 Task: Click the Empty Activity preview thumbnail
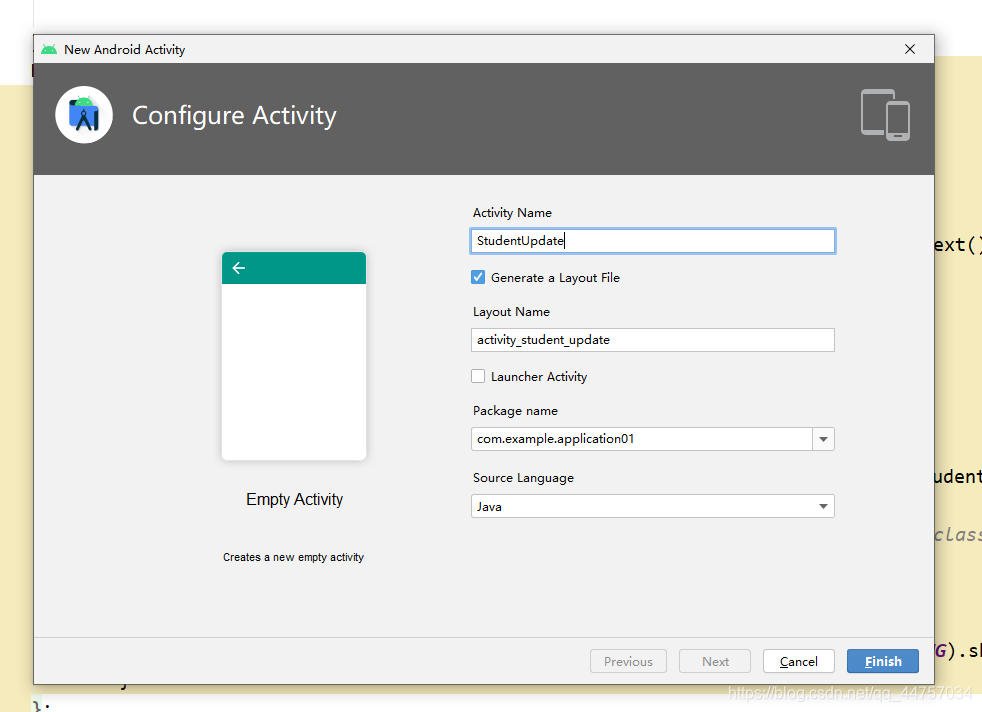click(x=294, y=356)
